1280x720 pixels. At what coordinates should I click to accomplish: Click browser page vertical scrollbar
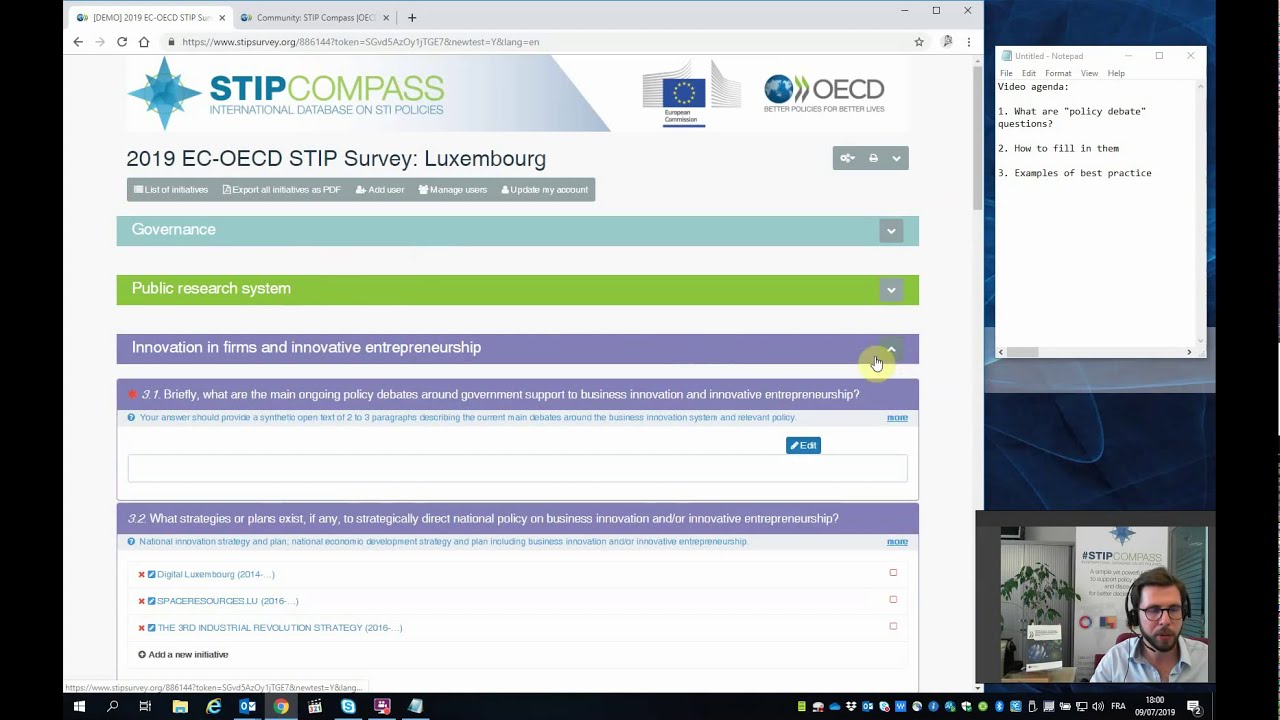click(x=978, y=140)
